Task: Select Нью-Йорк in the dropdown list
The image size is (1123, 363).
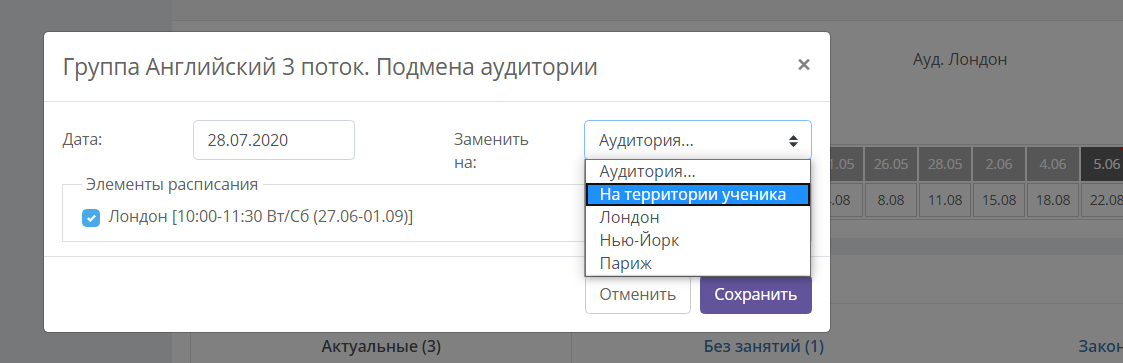Action: 698,240
